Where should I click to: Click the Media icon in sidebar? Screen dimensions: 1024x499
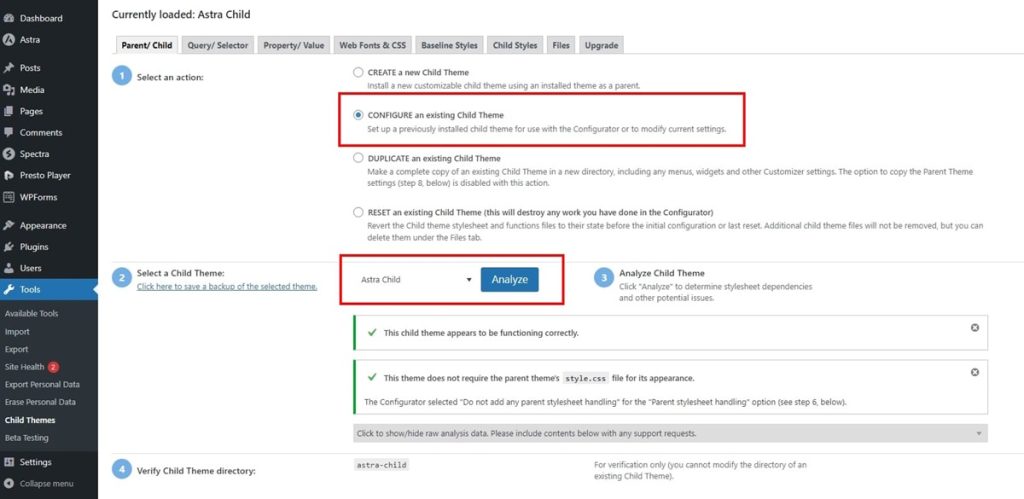(8, 90)
